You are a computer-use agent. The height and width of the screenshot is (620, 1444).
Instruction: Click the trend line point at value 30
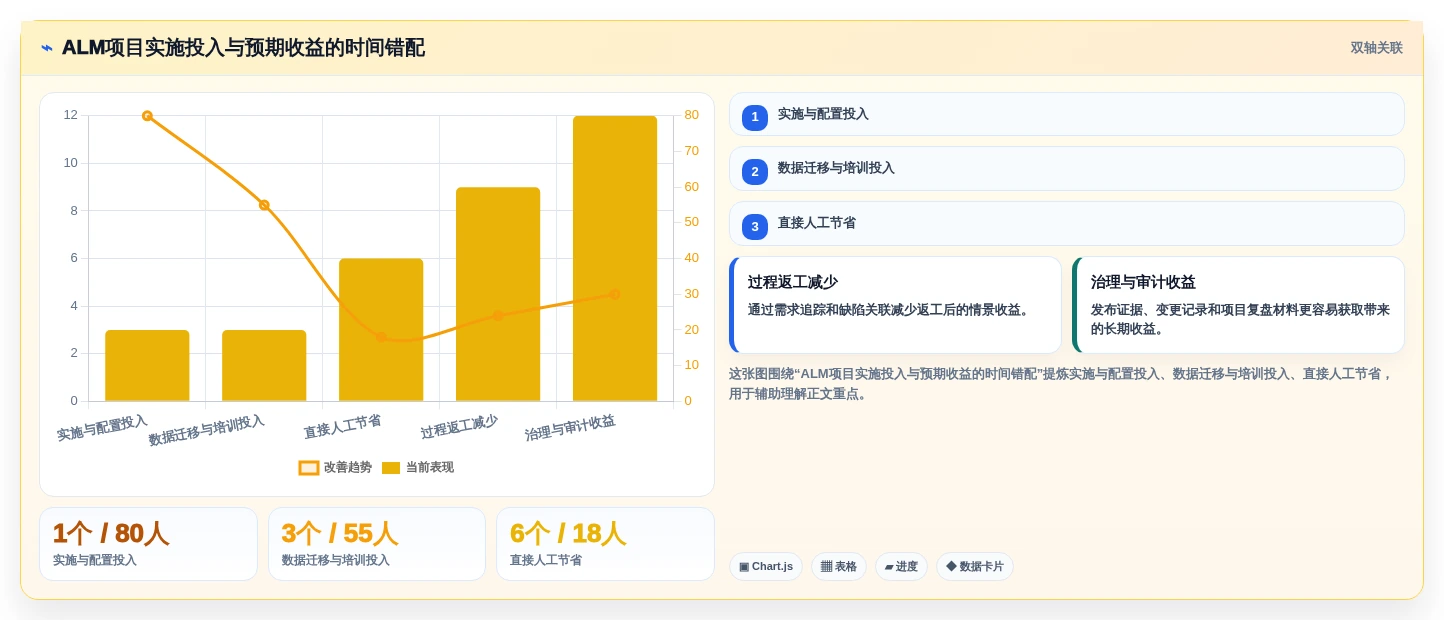(615, 294)
